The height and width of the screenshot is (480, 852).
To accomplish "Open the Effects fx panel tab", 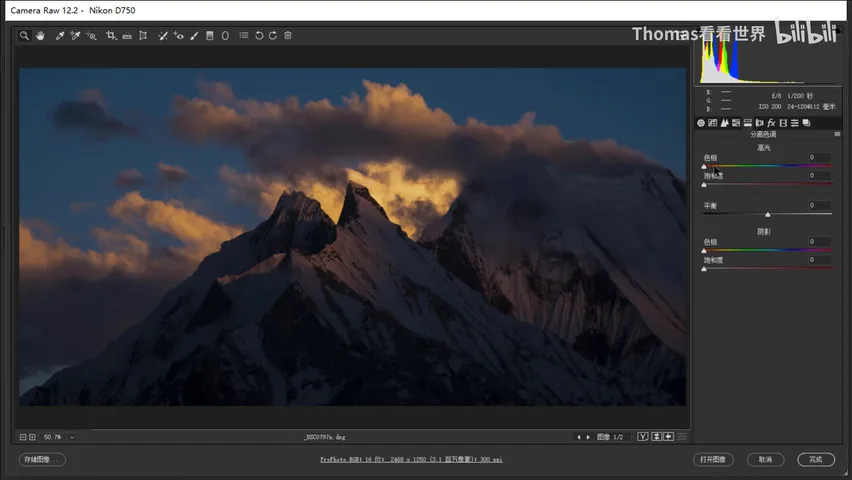I will pos(771,123).
